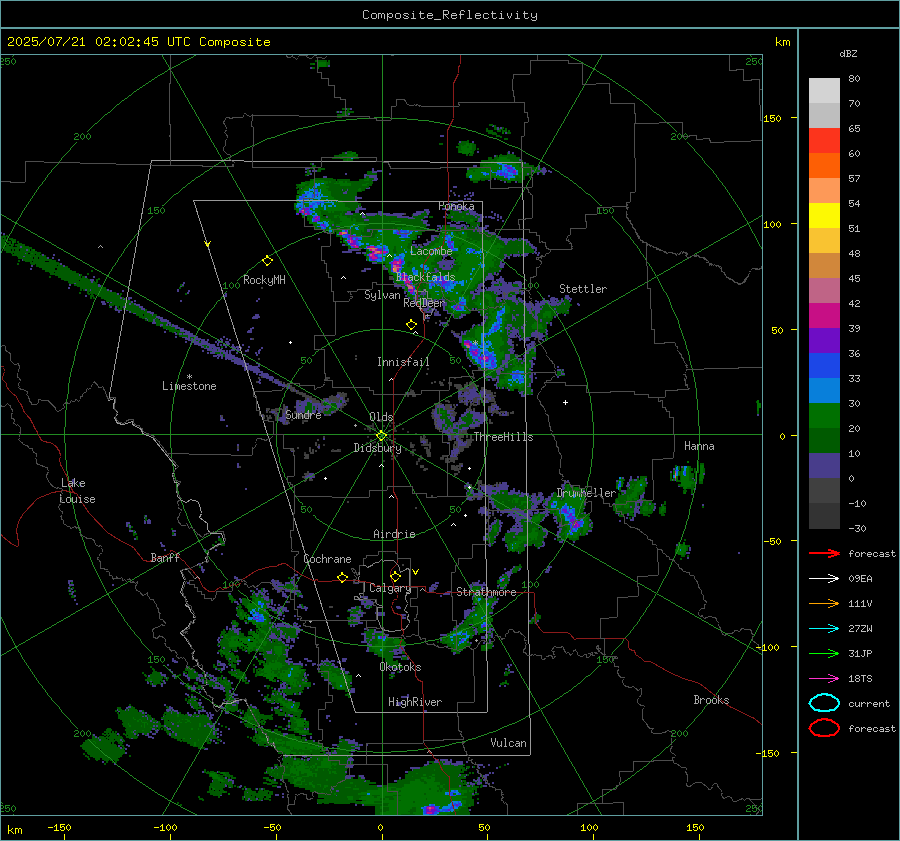This screenshot has height=841, width=900.
Task: Click the bright yellow 51-54 dBZ swatch
Action: point(824,216)
